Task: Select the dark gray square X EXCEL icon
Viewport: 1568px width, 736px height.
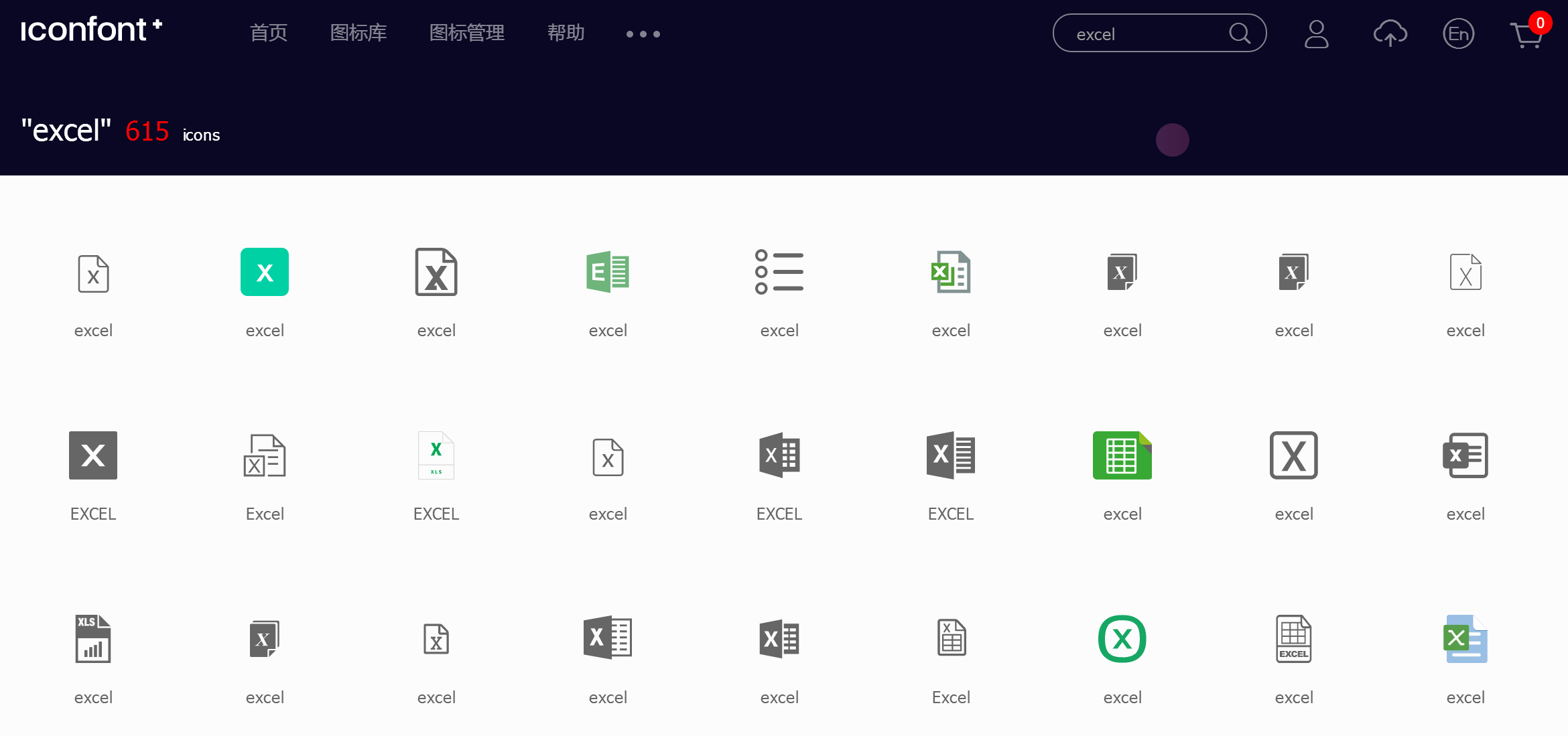Action: [x=93, y=455]
